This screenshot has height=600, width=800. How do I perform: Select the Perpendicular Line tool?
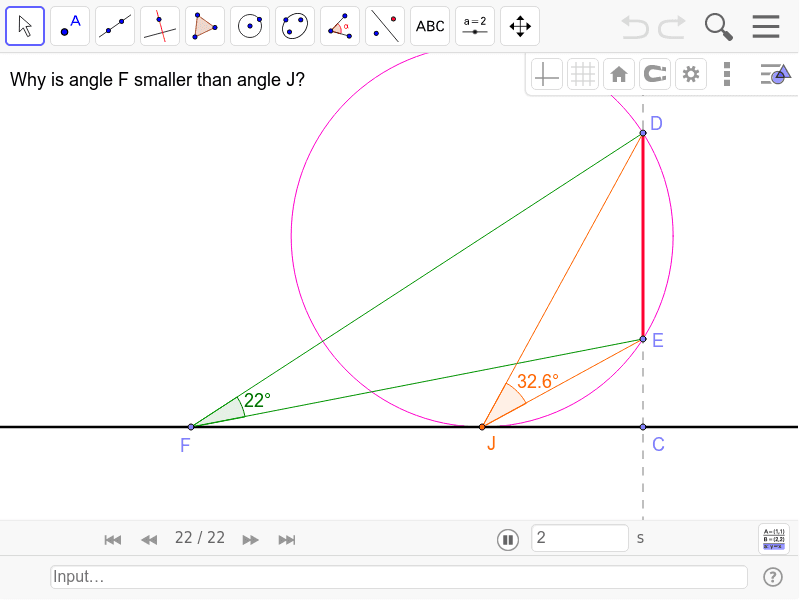point(159,26)
